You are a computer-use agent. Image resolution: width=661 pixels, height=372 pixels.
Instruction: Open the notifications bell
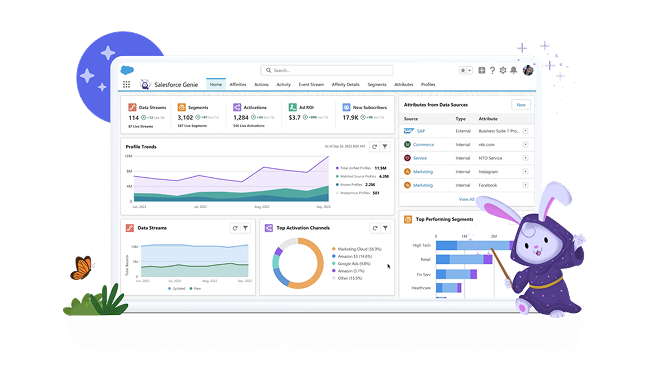(513, 70)
